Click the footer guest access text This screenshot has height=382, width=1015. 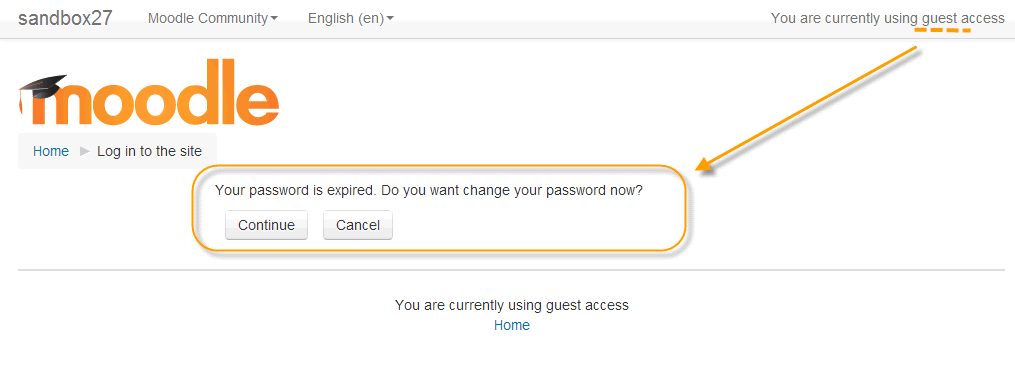pyautogui.click(x=511, y=305)
